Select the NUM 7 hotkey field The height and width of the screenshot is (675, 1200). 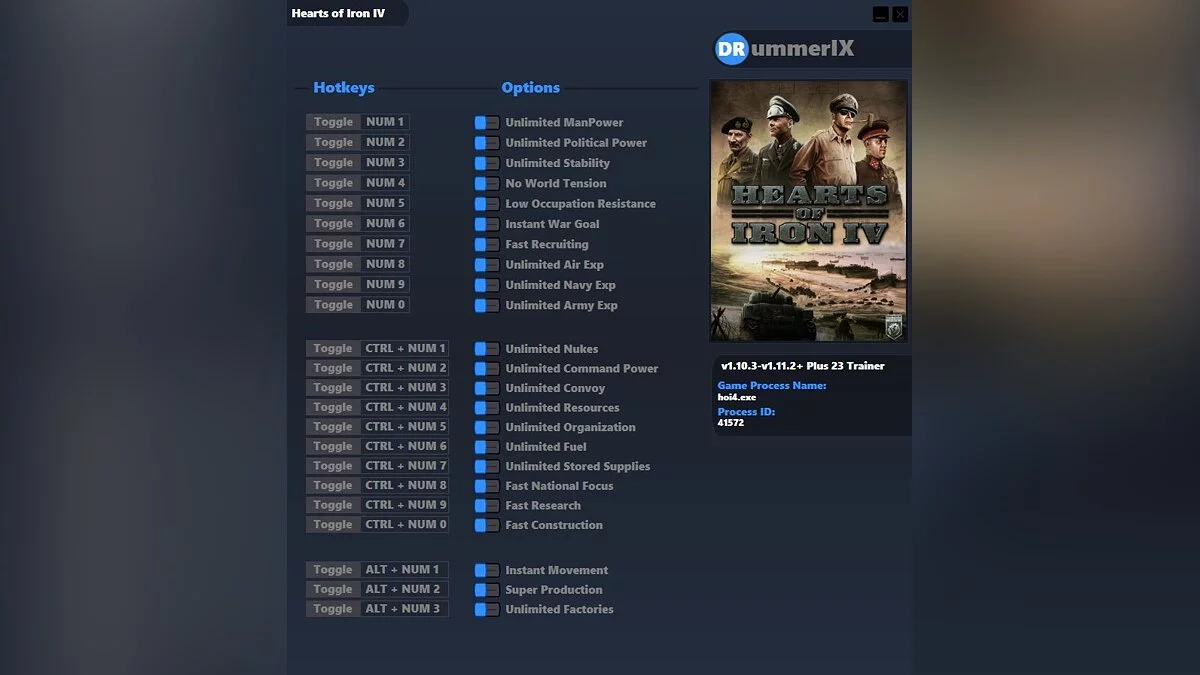386,243
